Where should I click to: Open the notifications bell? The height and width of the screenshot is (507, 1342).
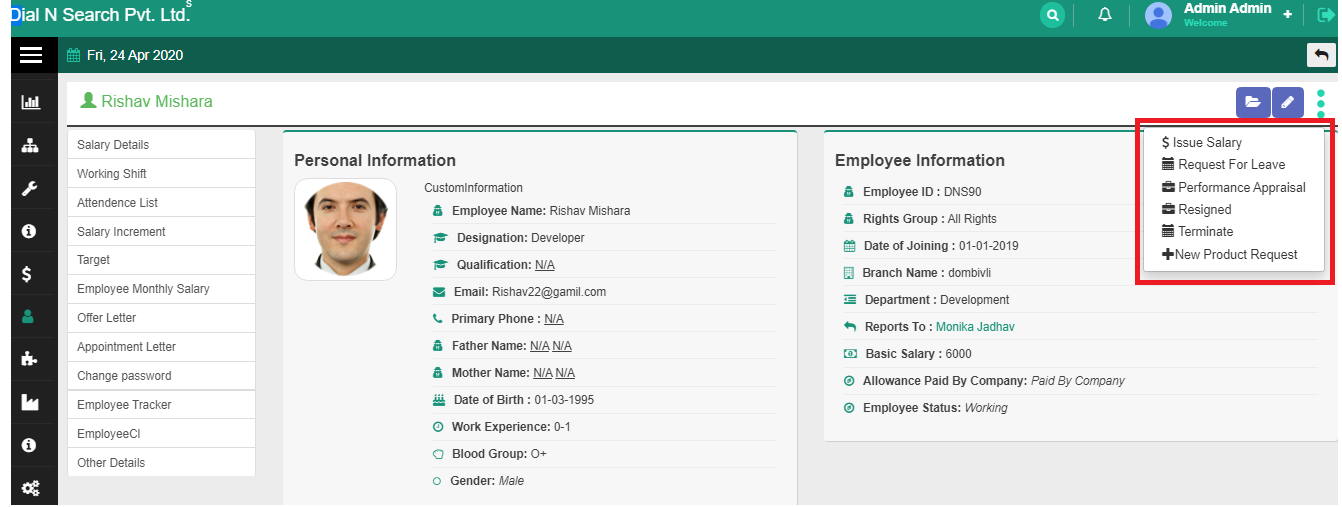tap(1105, 15)
